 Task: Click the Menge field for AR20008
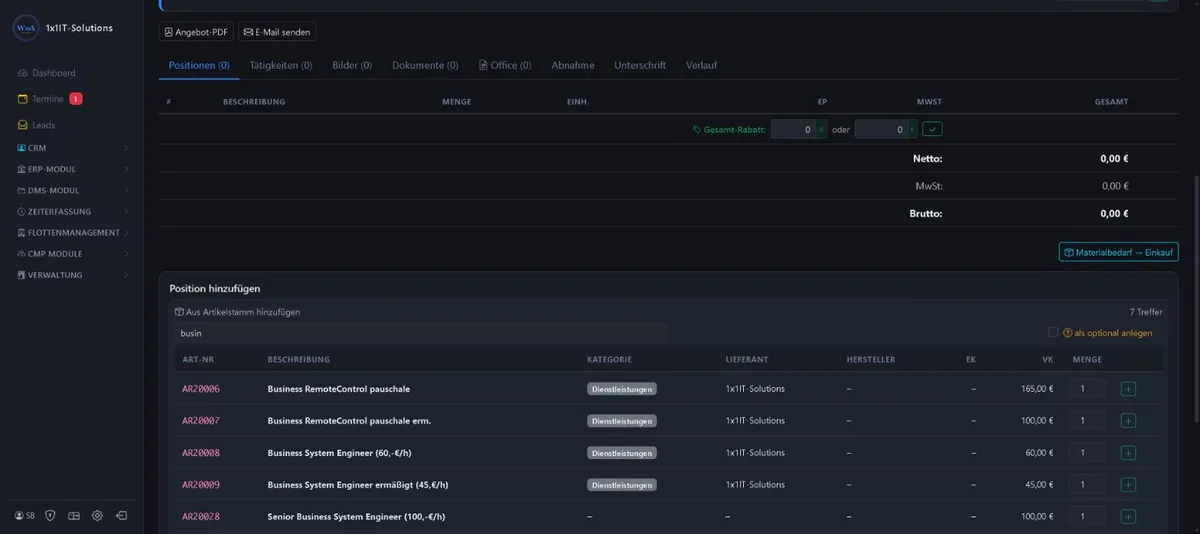tap(1087, 453)
